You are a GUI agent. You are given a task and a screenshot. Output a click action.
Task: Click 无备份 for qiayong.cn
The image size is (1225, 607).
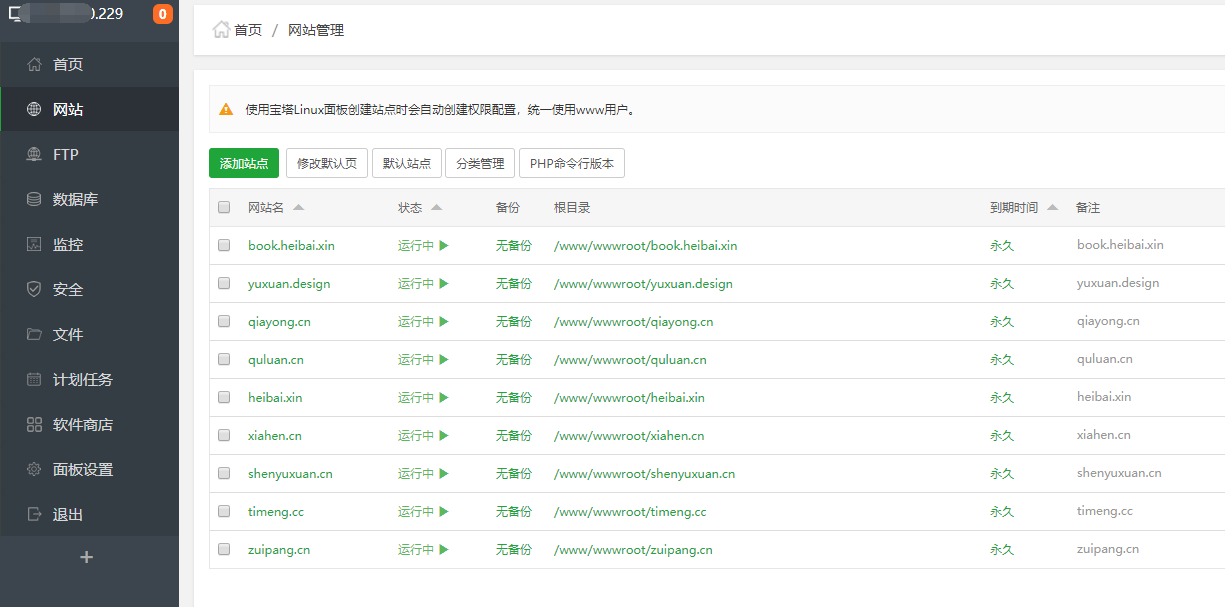click(514, 321)
